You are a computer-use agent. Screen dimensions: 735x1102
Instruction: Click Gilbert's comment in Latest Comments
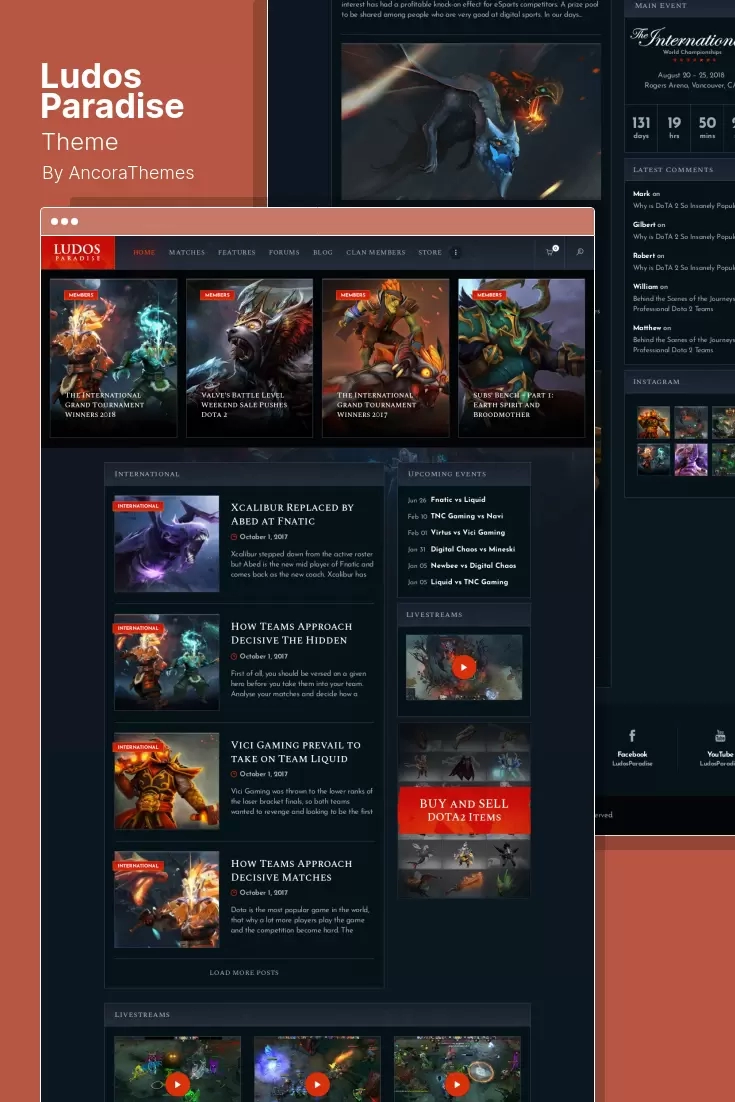click(683, 231)
